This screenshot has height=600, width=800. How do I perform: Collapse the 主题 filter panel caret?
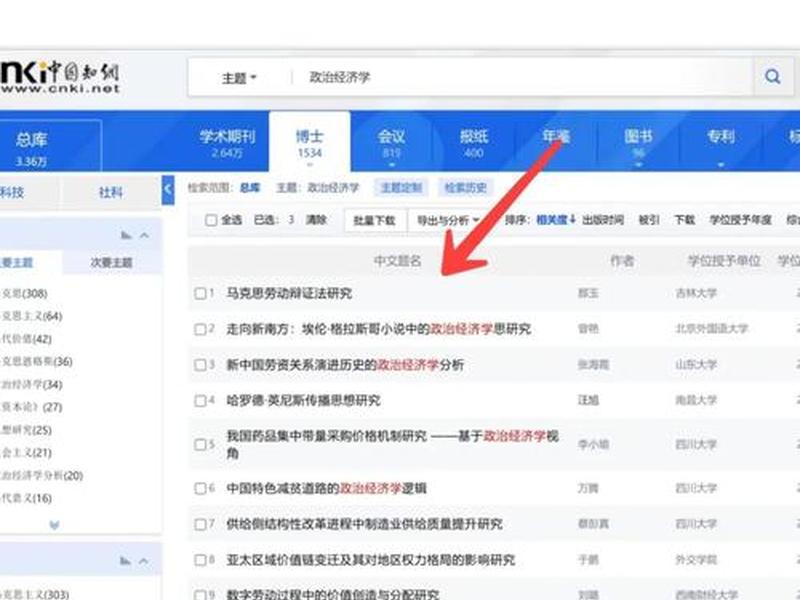pos(144,235)
